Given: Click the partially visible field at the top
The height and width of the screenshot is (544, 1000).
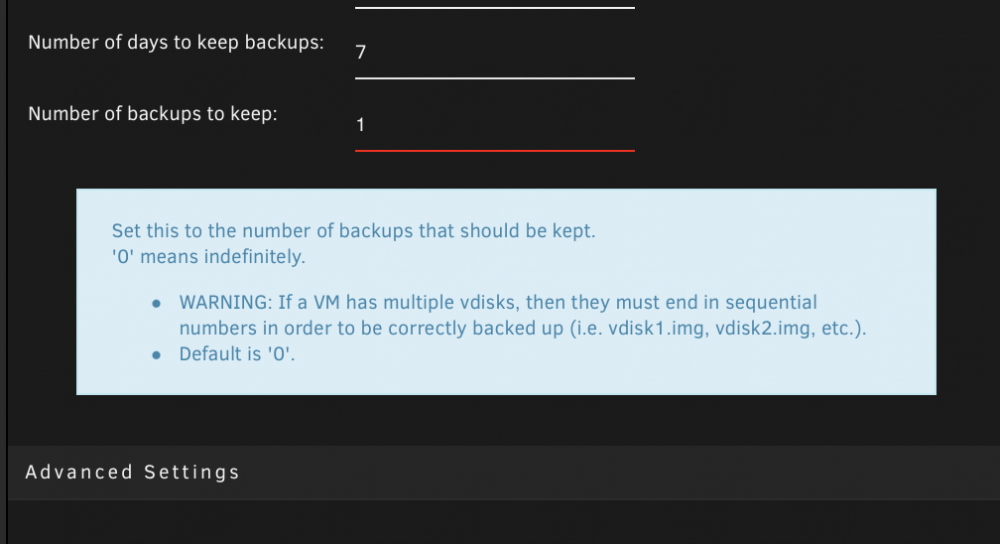Looking at the screenshot, I should [x=494, y=5].
